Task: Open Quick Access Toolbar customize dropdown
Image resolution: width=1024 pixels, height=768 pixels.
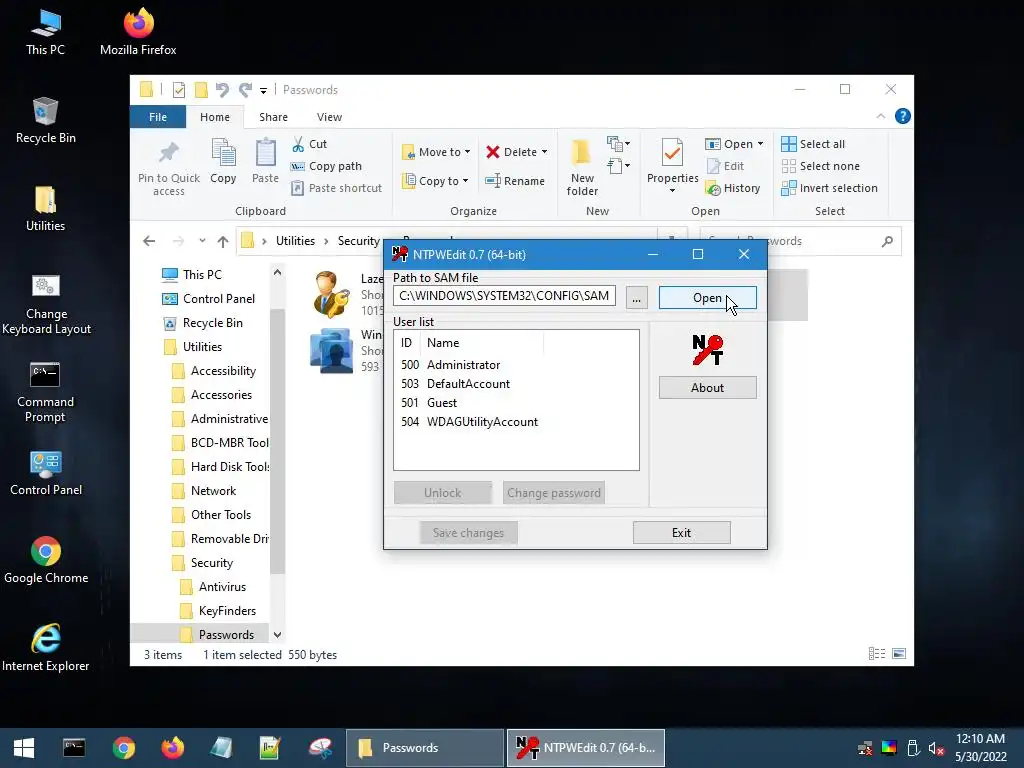Action: point(263,91)
